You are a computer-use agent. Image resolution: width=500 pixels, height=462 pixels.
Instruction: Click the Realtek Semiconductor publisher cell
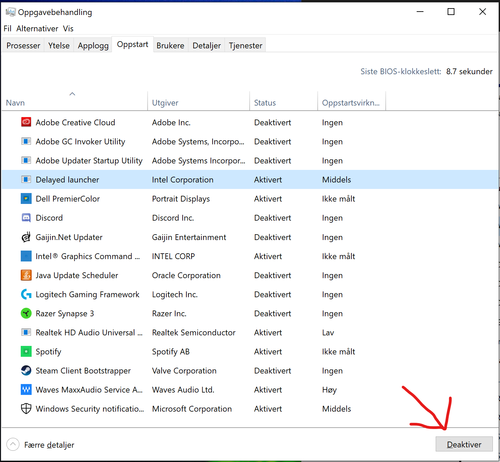click(x=193, y=332)
